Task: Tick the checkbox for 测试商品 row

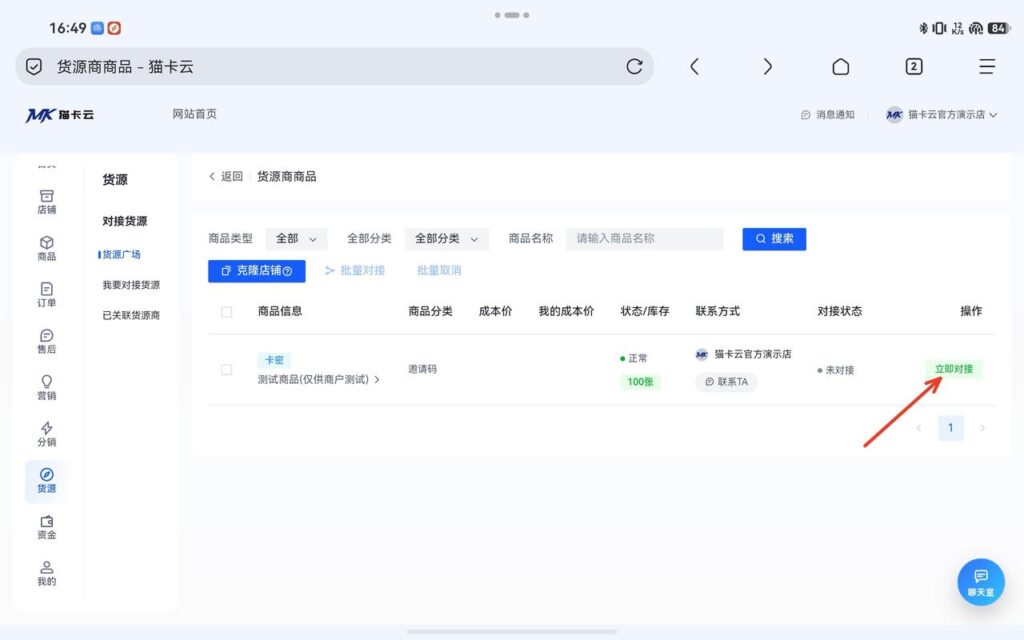Action: click(227, 370)
